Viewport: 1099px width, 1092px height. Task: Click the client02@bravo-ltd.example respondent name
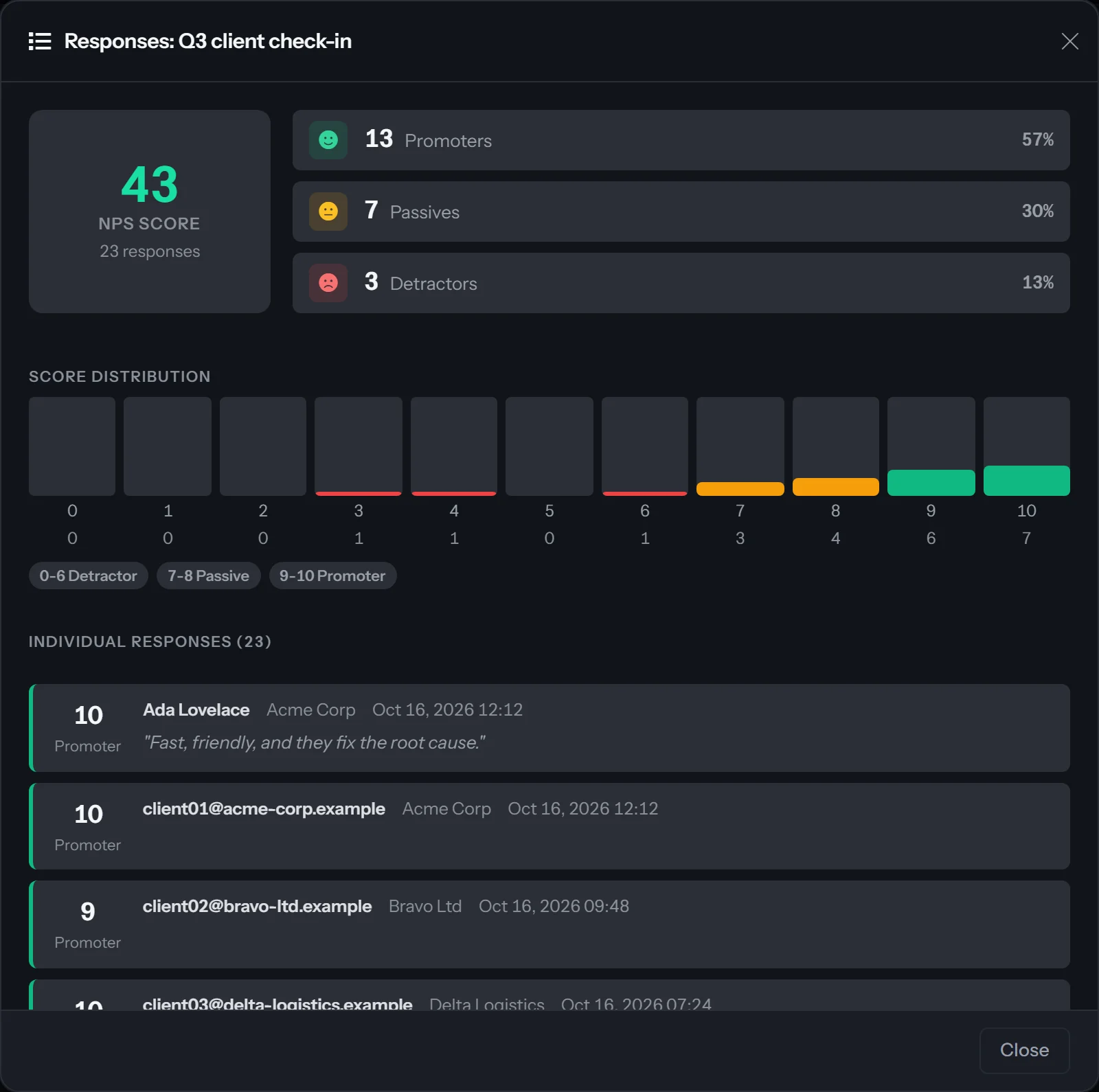coord(257,907)
